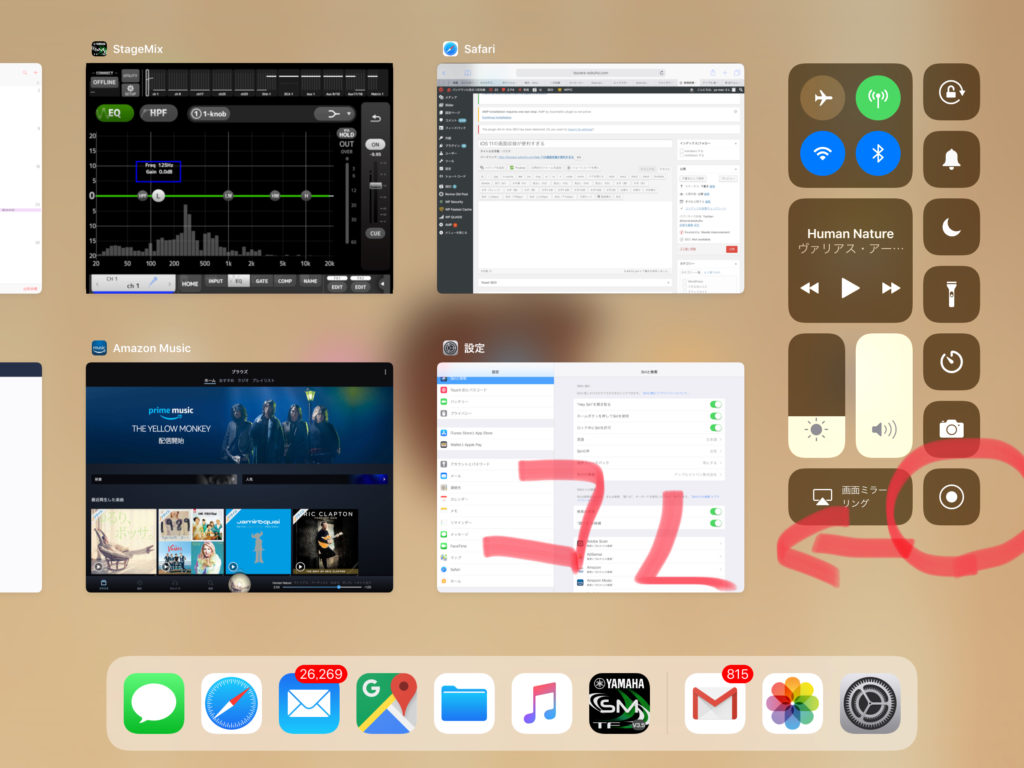This screenshot has height=768, width=1024.
Task: Toggle rotation lock
Action: (x=951, y=93)
